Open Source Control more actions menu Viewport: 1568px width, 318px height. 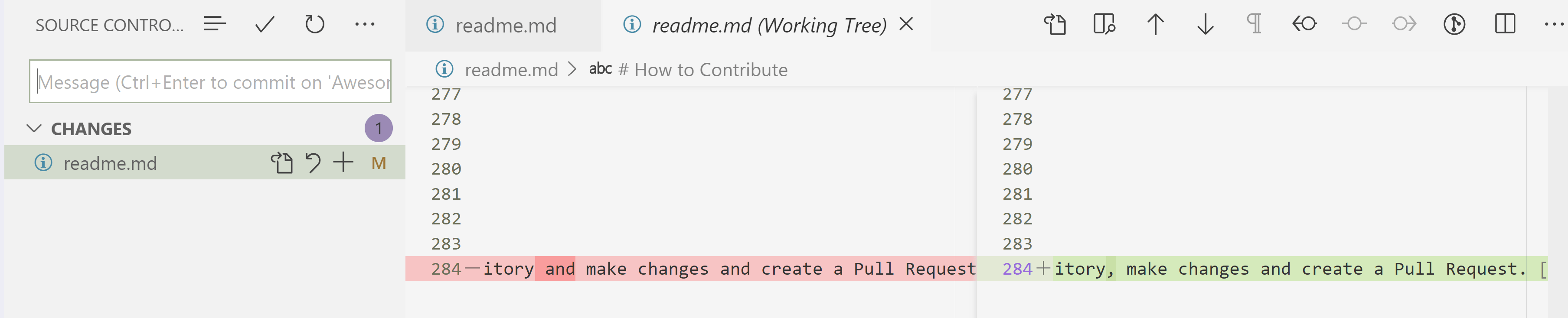[365, 25]
